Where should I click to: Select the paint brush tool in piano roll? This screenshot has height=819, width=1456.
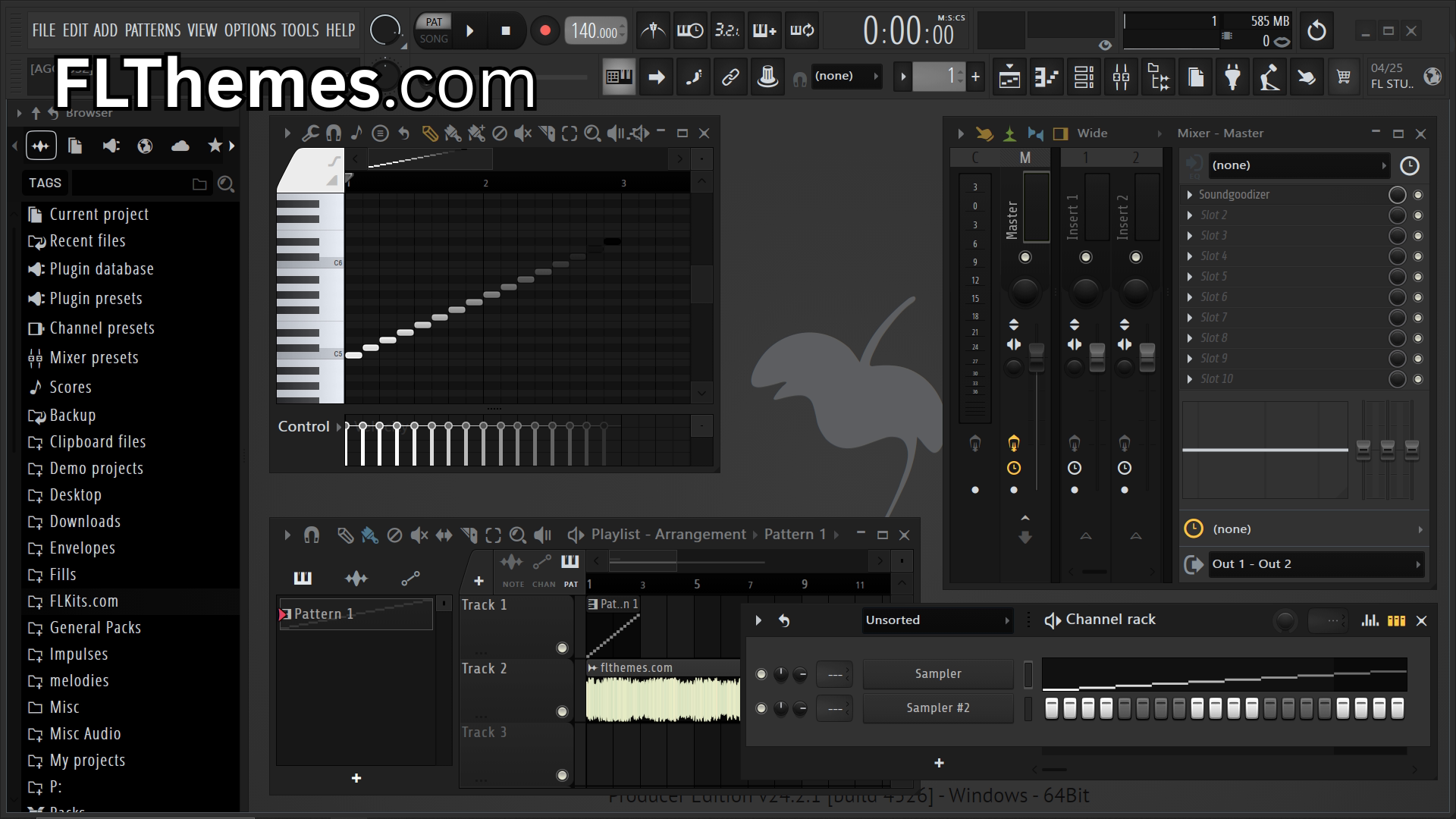453,134
